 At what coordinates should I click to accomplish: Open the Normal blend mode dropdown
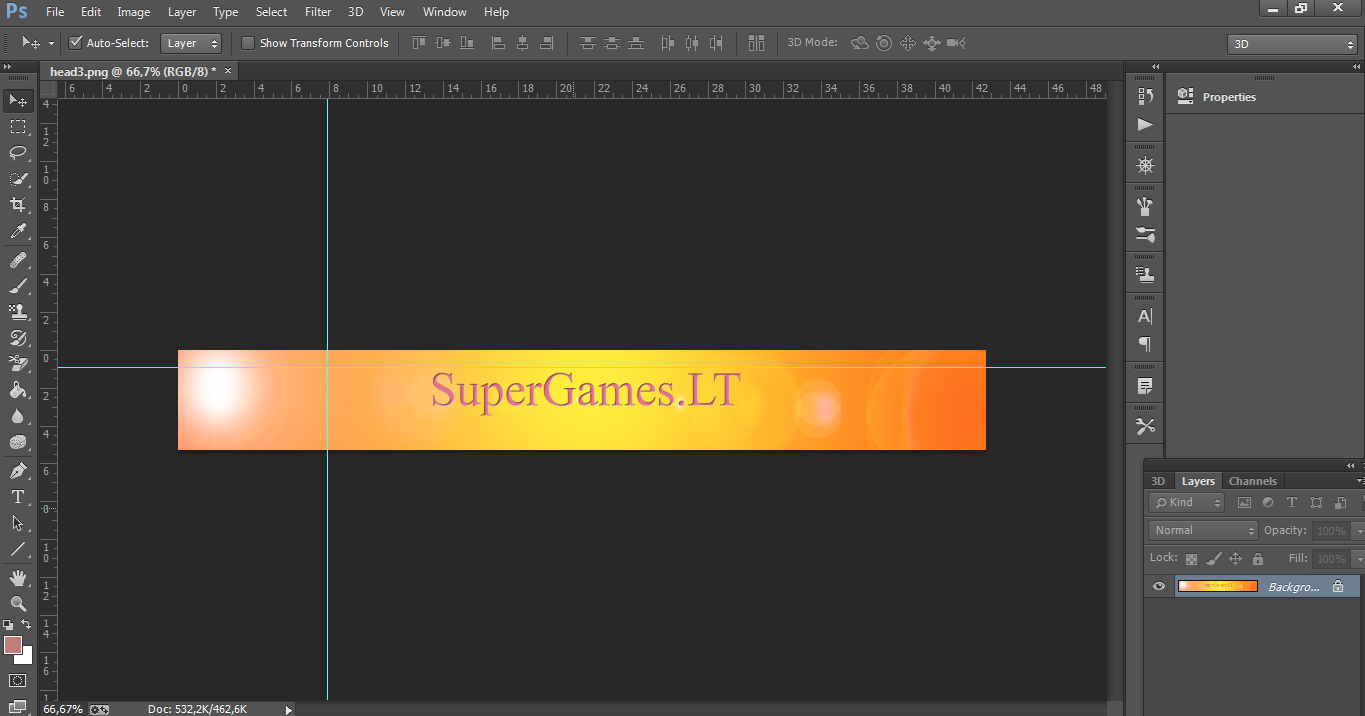[x=1203, y=530]
